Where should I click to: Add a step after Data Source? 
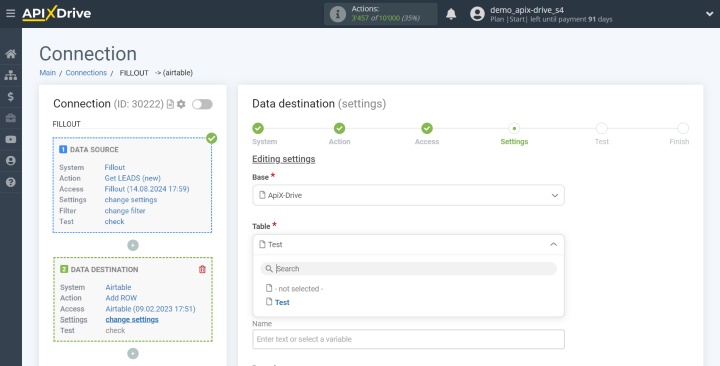[133, 245]
